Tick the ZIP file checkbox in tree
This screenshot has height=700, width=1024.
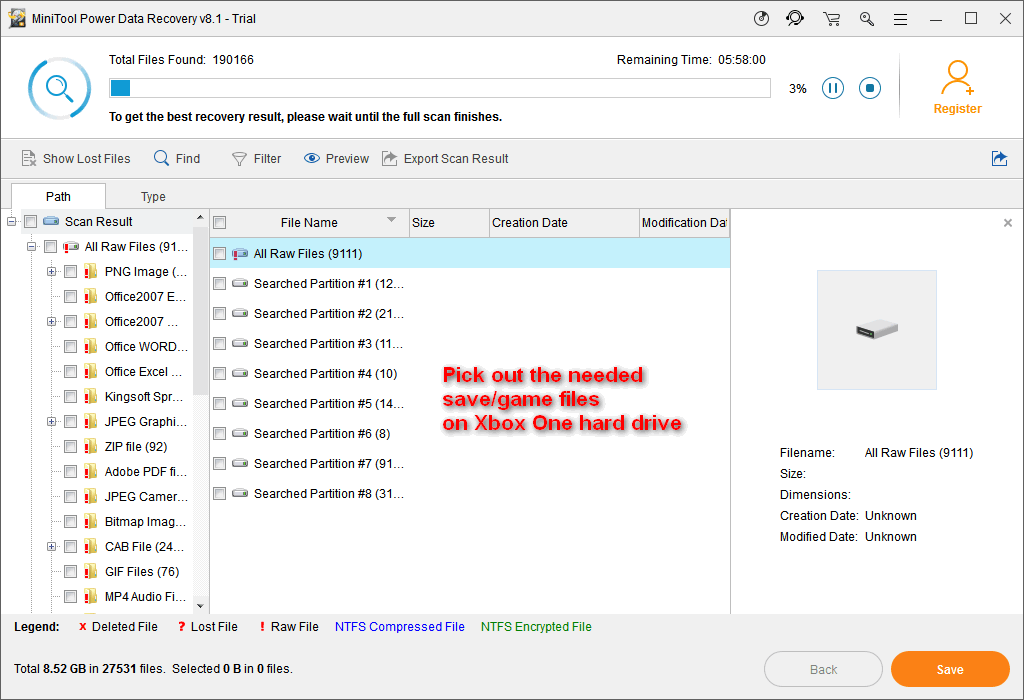point(71,447)
